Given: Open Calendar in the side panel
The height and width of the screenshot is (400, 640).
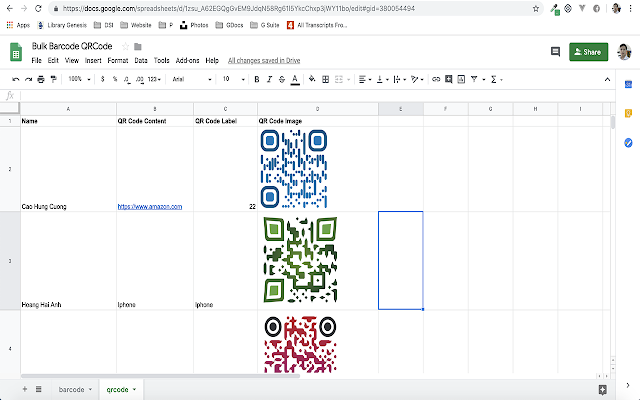Looking at the screenshot, I should coord(628,84).
